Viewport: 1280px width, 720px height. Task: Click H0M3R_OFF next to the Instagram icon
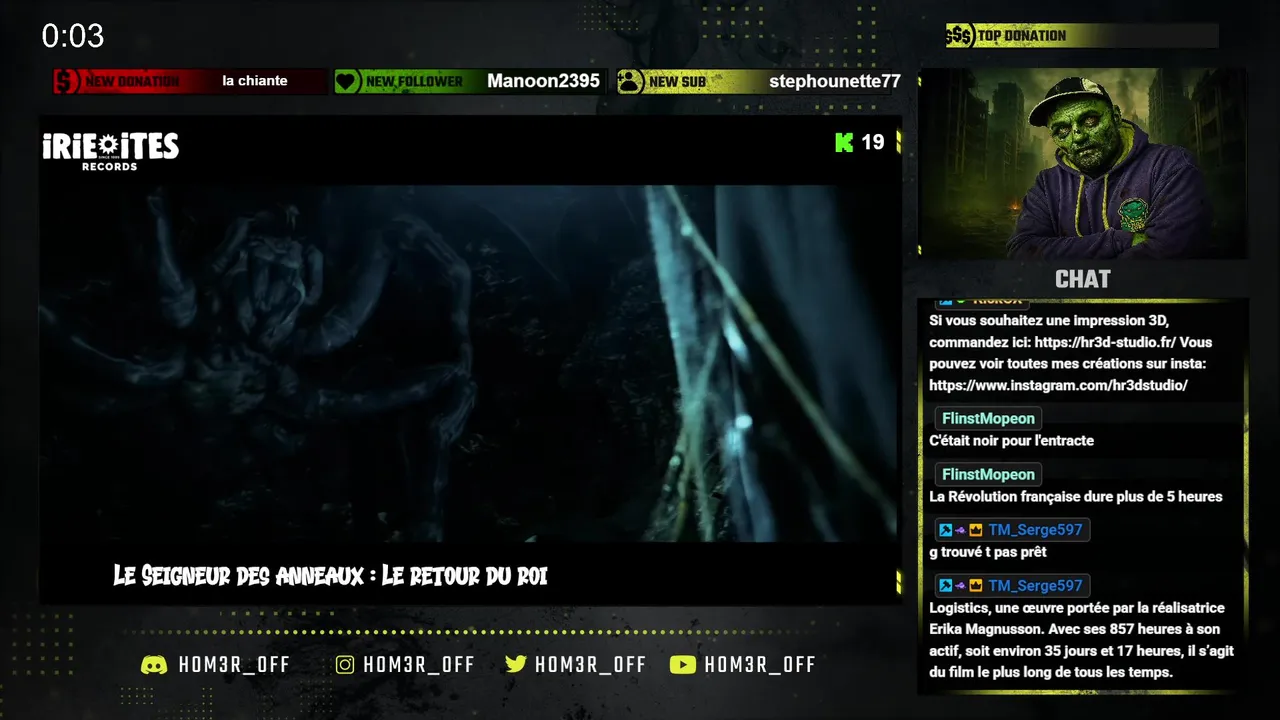[419, 665]
